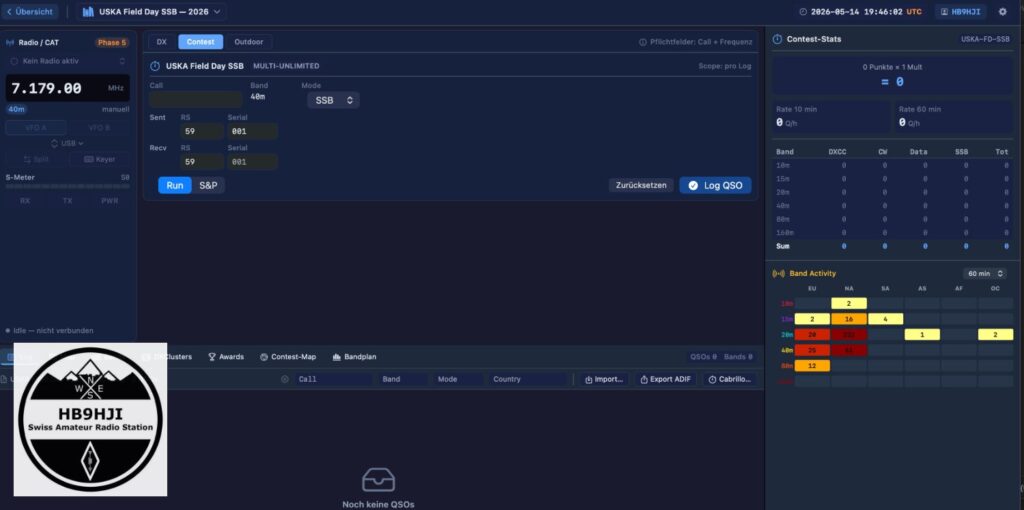The width and height of the screenshot is (1024, 510).
Task: Click the Sent RS field
Action: click(202, 131)
